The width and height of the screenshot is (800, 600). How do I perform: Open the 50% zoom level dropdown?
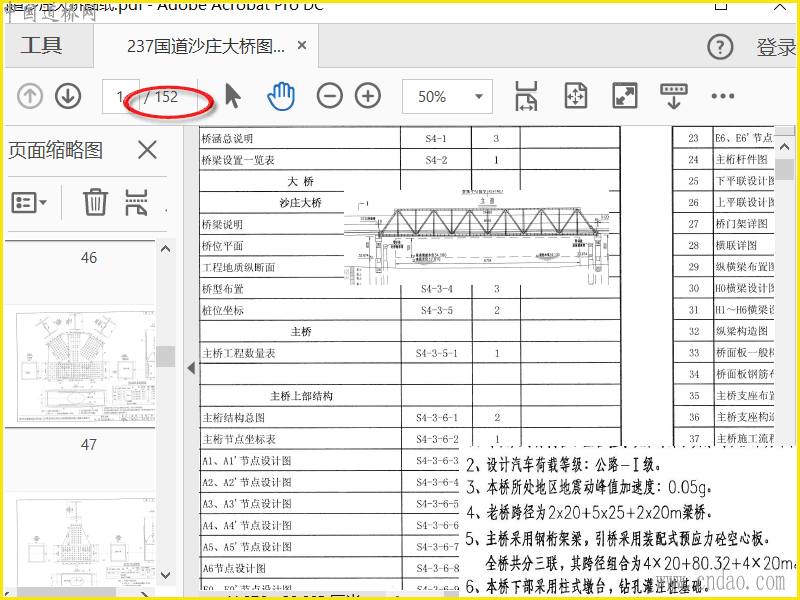[447, 96]
